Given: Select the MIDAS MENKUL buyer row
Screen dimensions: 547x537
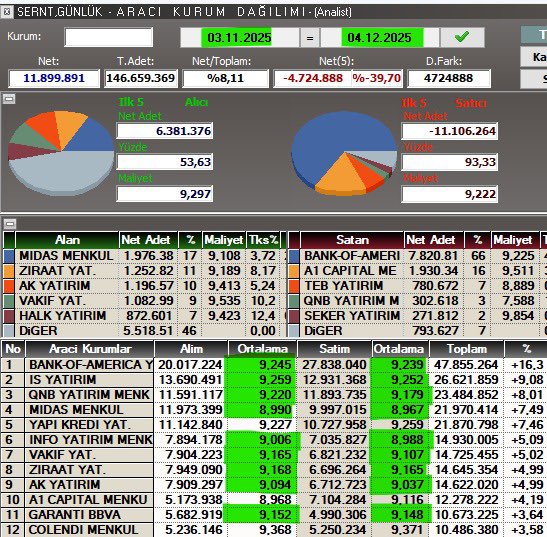Looking at the screenshot, I should tap(144, 256).
